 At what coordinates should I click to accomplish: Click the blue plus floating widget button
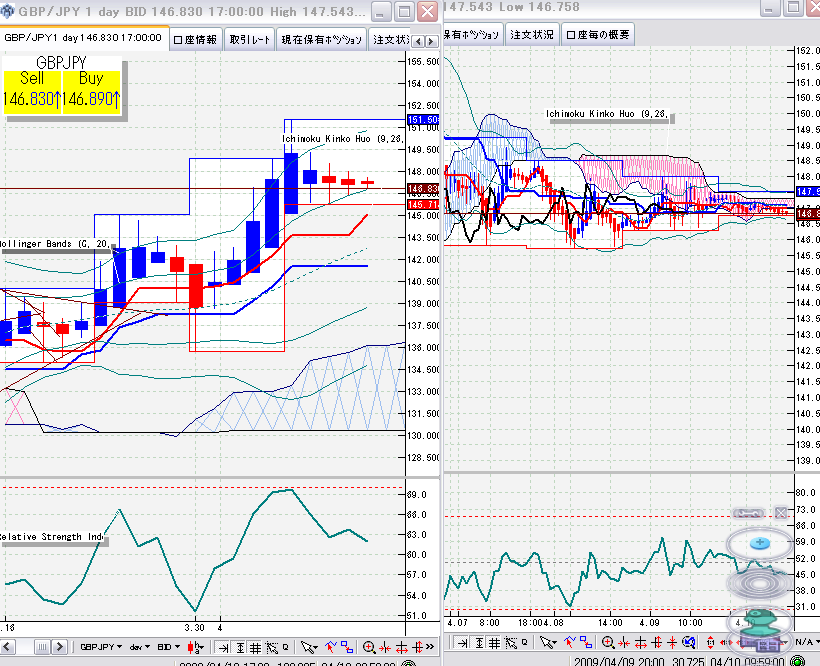pyautogui.click(x=760, y=543)
